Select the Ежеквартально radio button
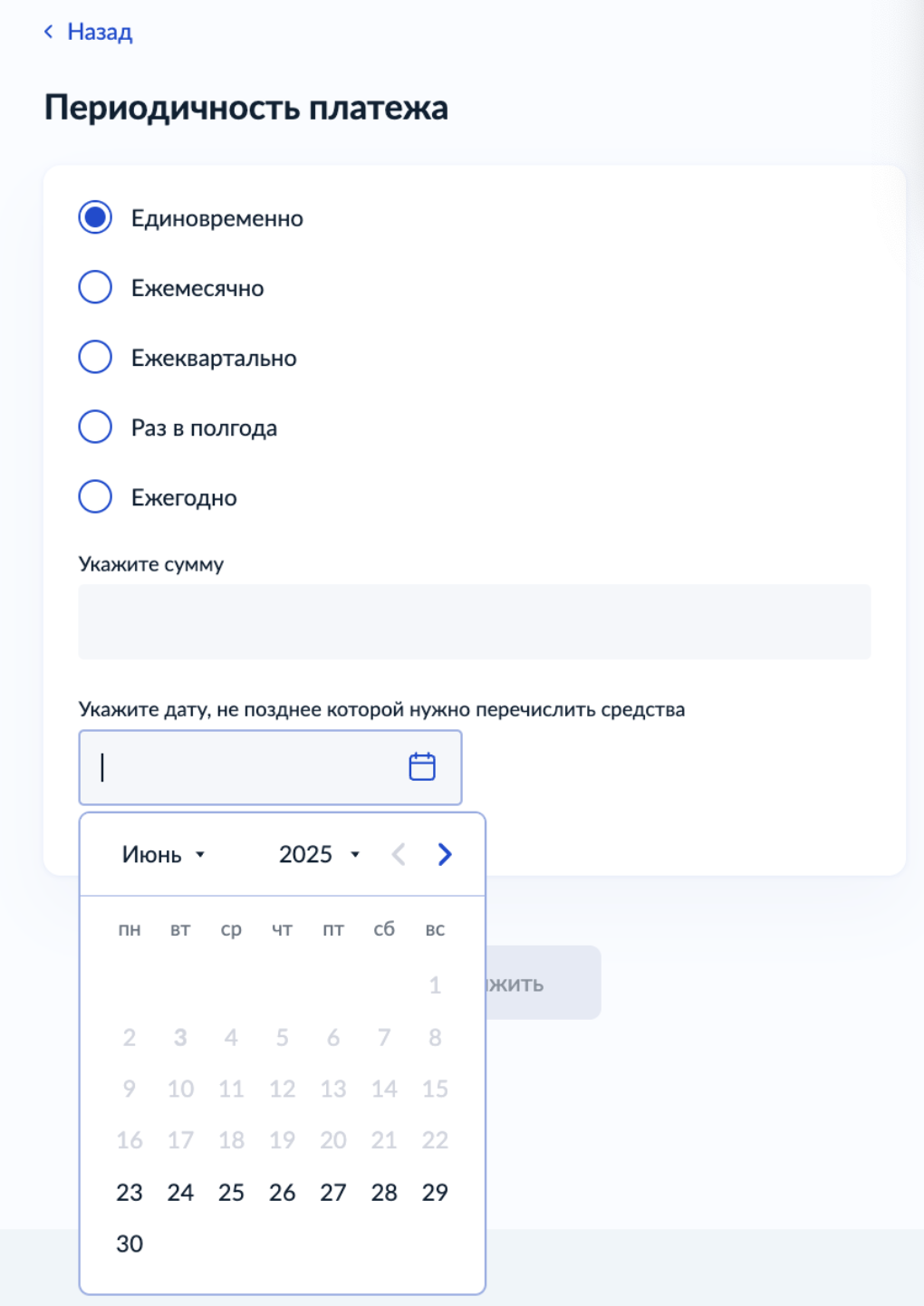 (x=95, y=357)
